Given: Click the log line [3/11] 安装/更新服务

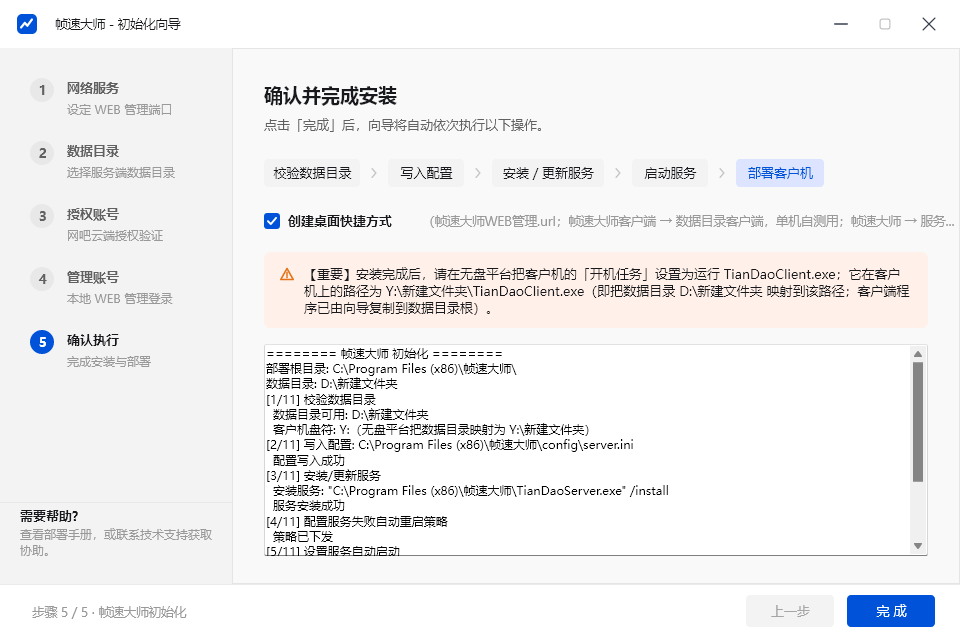Looking at the screenshot, I should pyautogui.click(x=323, y=476).
